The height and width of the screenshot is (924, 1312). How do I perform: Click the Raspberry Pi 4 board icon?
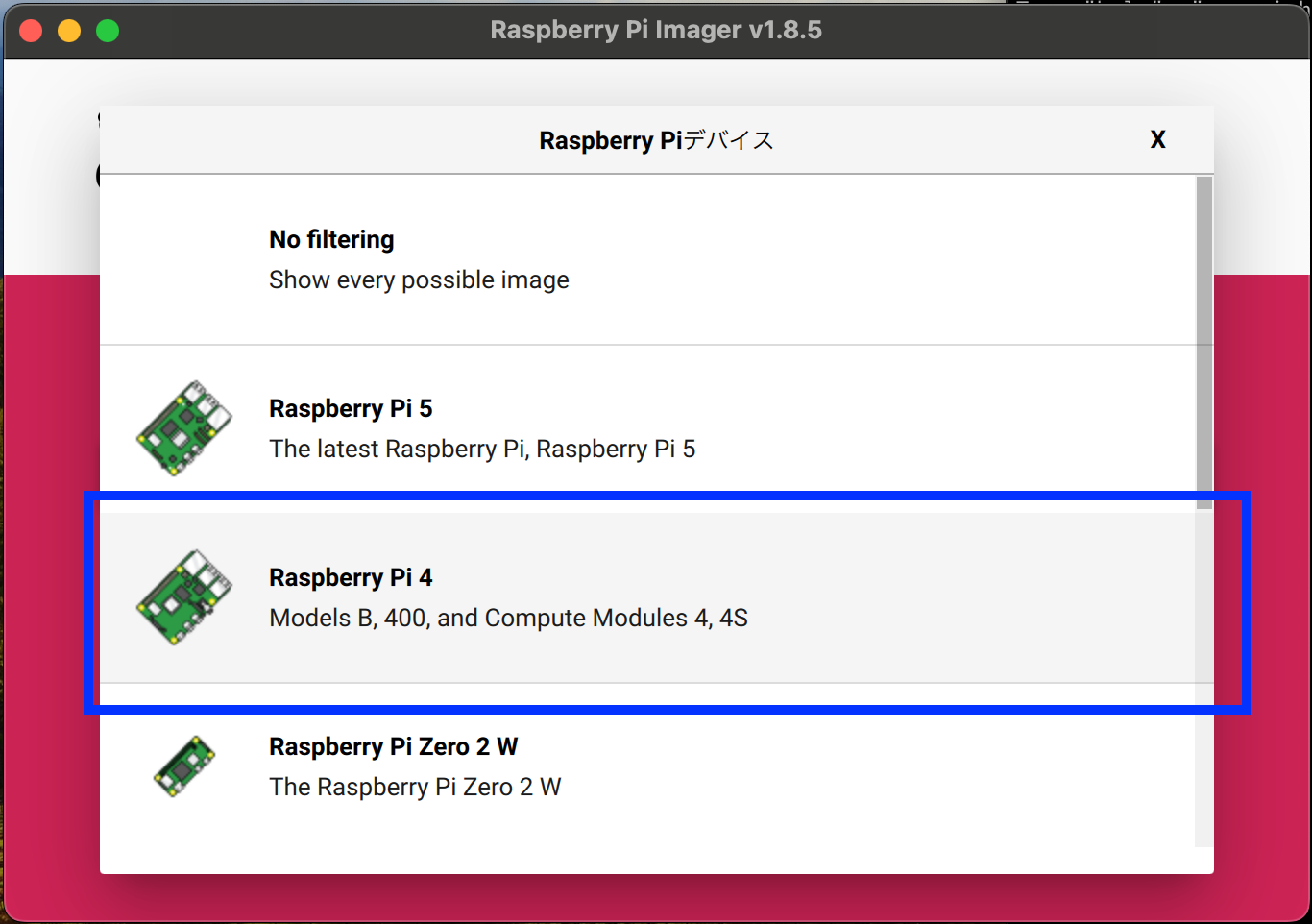tap(184, 597)
